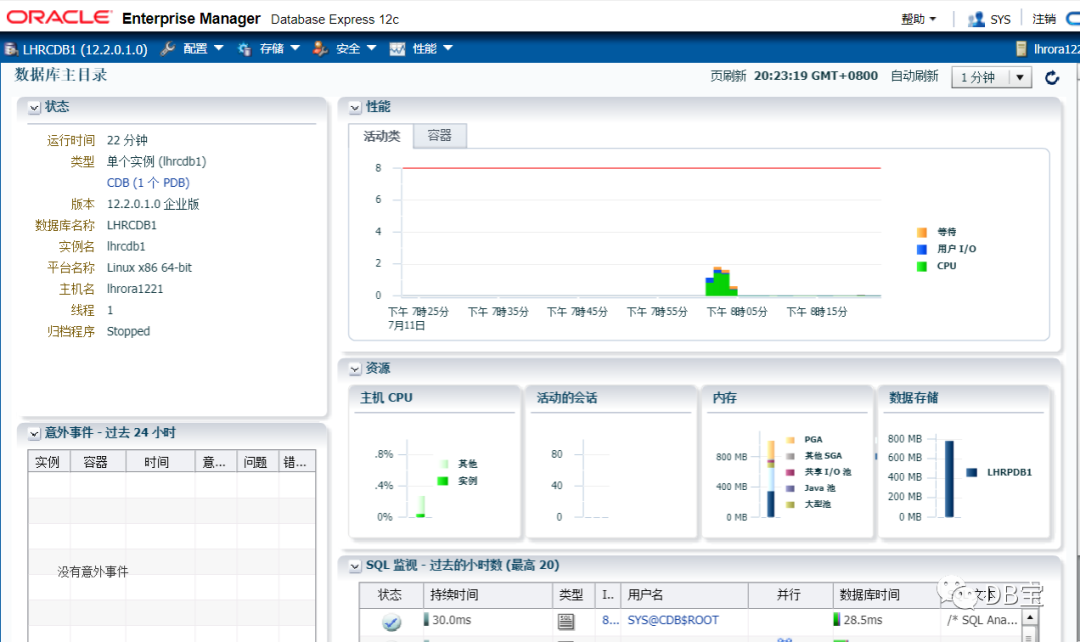Click the 时间 column header in incidents table
Image resolution: width=1080 pixels, height=642 pixels.
[160, 462]
